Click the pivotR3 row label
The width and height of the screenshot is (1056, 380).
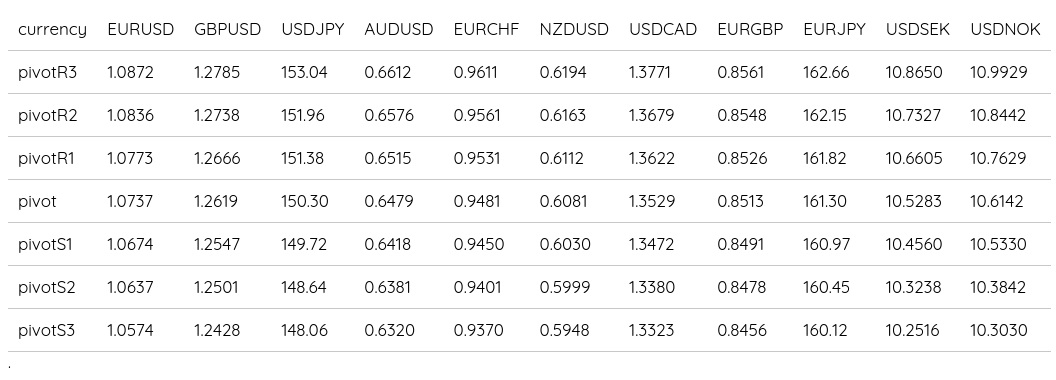48,73
